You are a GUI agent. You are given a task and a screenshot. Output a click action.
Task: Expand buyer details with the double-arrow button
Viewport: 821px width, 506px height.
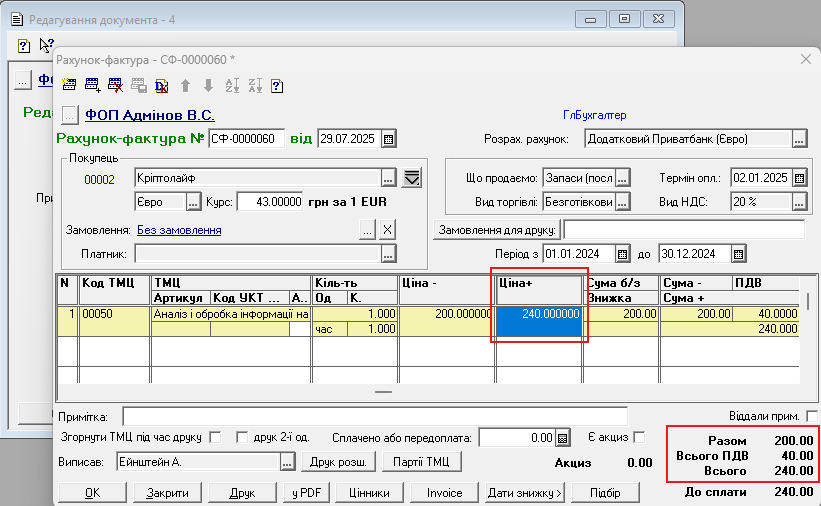click(x=412, y=178)
